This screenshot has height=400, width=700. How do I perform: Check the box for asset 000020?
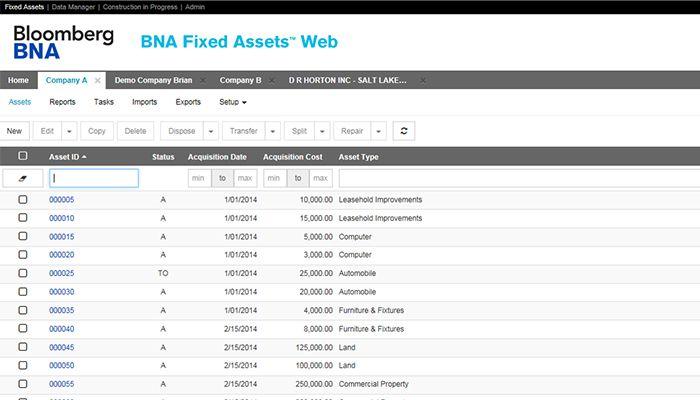click(23, 254)
